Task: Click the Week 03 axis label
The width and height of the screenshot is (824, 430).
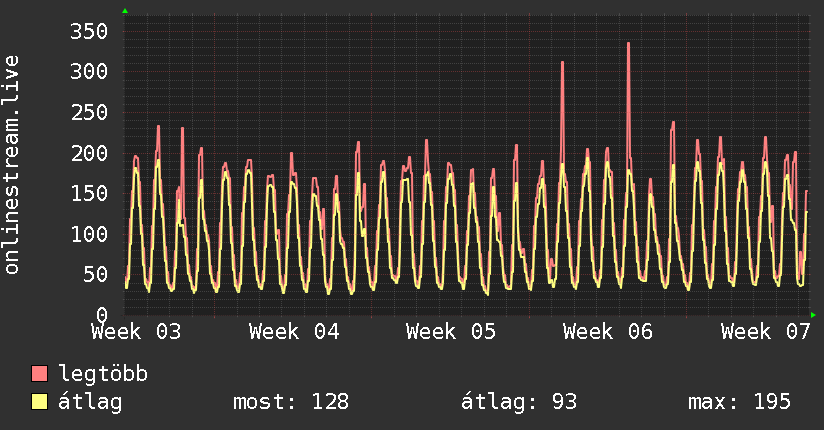Action: [136, 332]
